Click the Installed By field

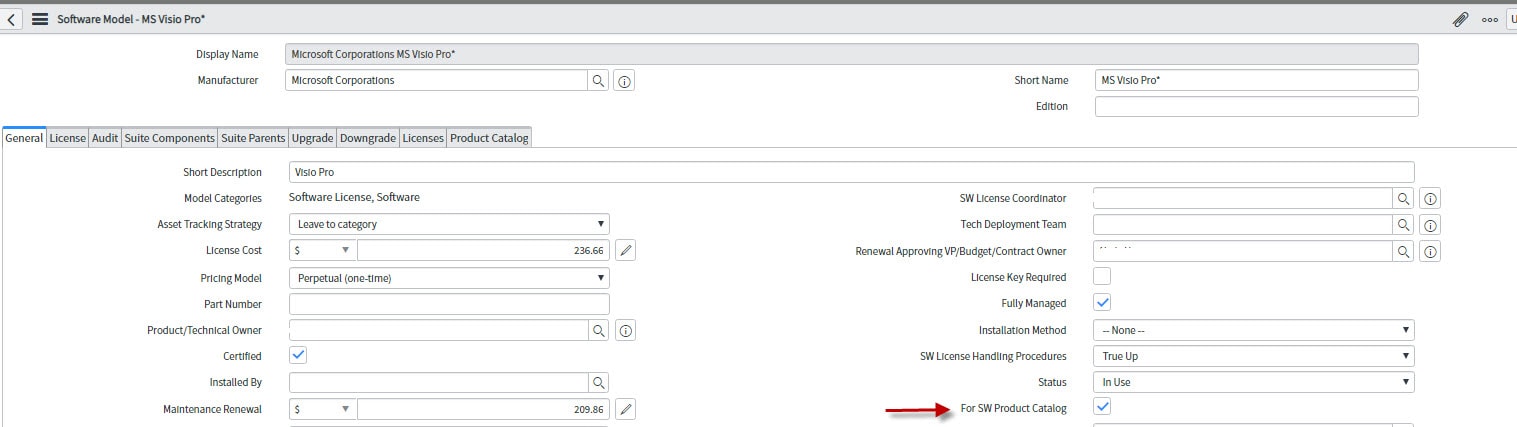(438, 382)
